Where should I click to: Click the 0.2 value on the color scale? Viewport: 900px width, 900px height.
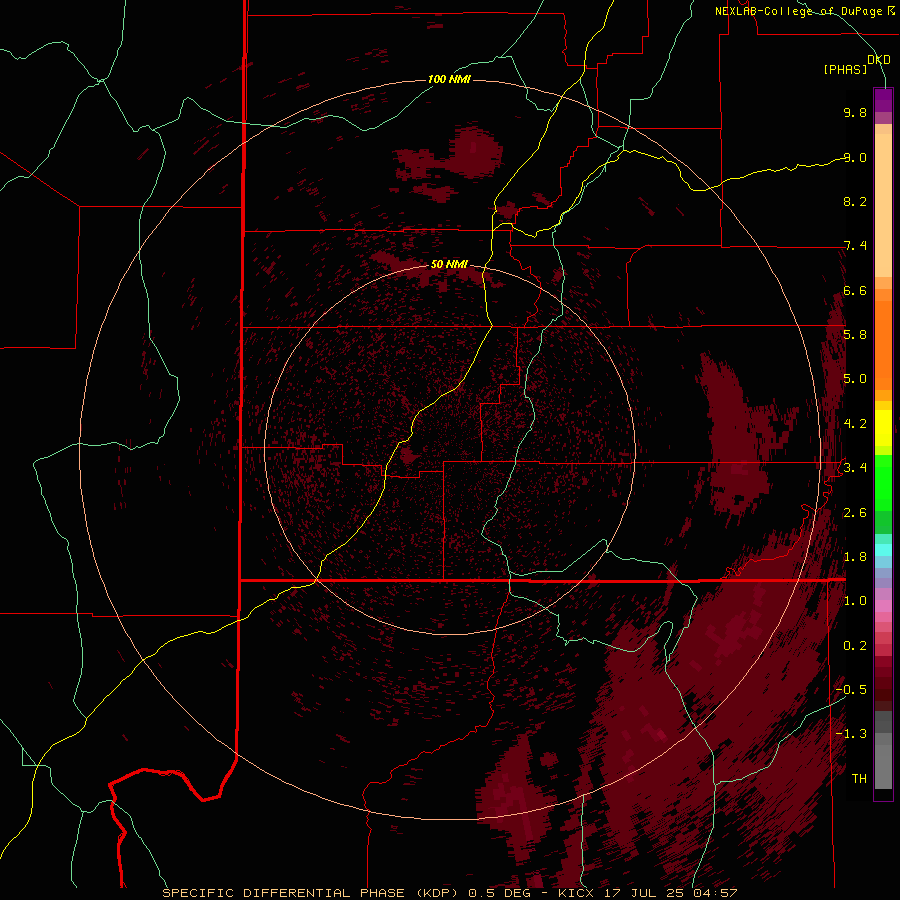855,646
